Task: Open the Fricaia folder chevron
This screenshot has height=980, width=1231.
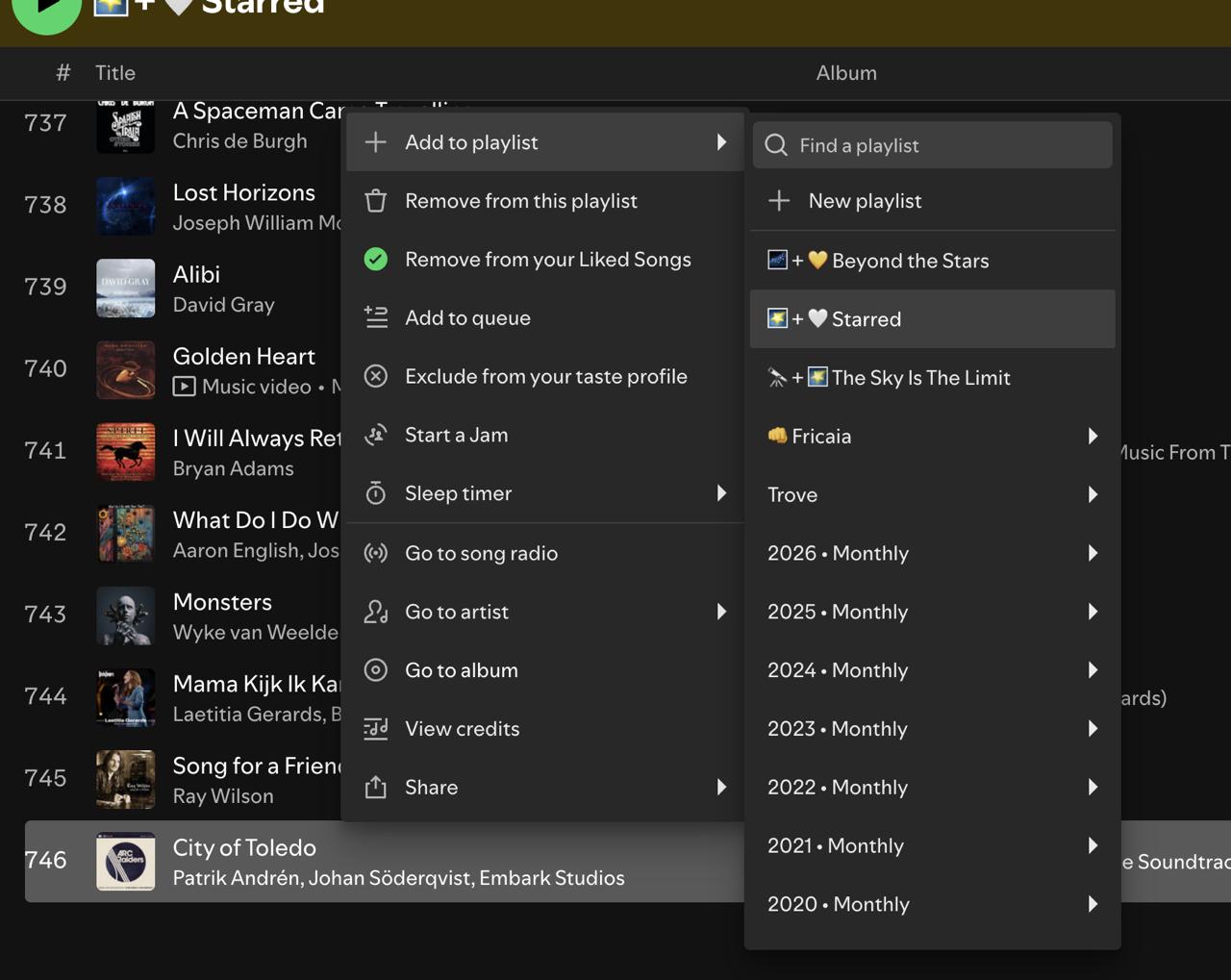Action: (x=1093, y=436)
